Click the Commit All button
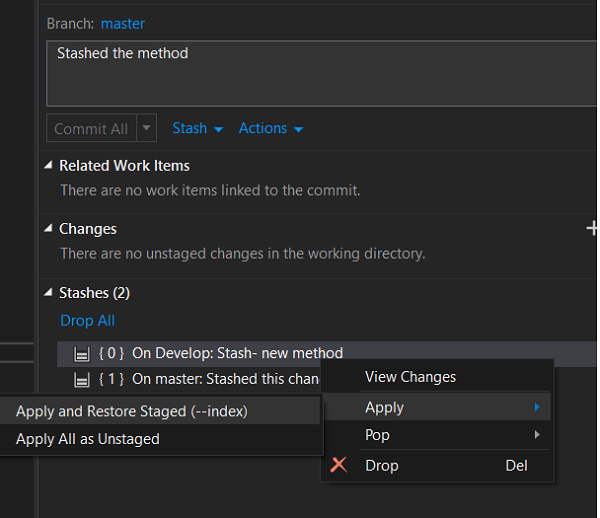Screen dimensions: 600x518 click(x=91, y=128)
